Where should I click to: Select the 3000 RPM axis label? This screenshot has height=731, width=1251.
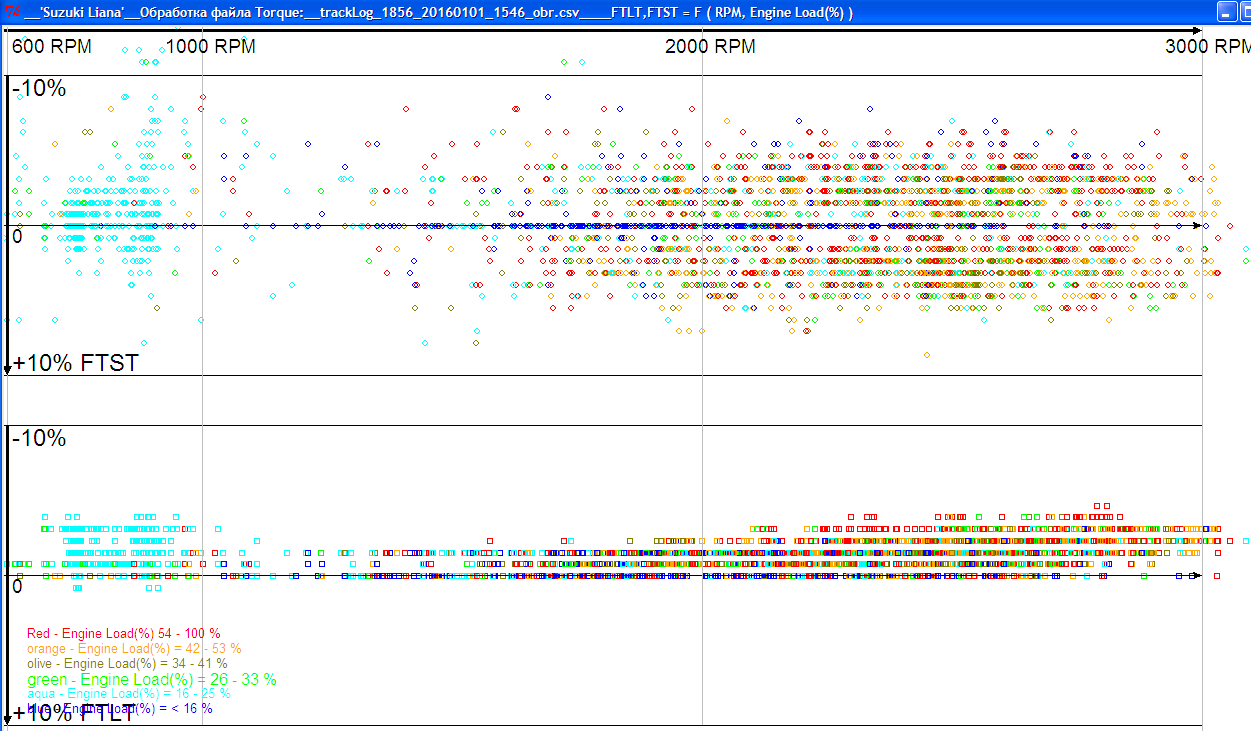click(1207, 47)
